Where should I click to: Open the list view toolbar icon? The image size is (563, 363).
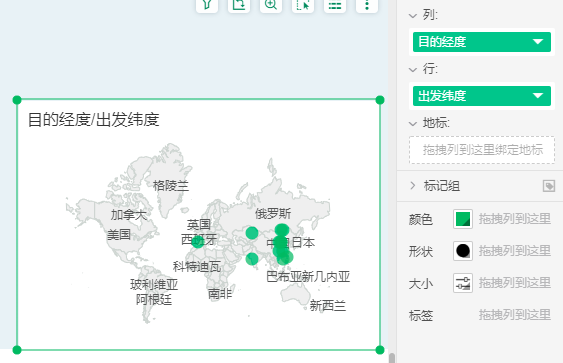pyautogui.click(x=335, y=5)
